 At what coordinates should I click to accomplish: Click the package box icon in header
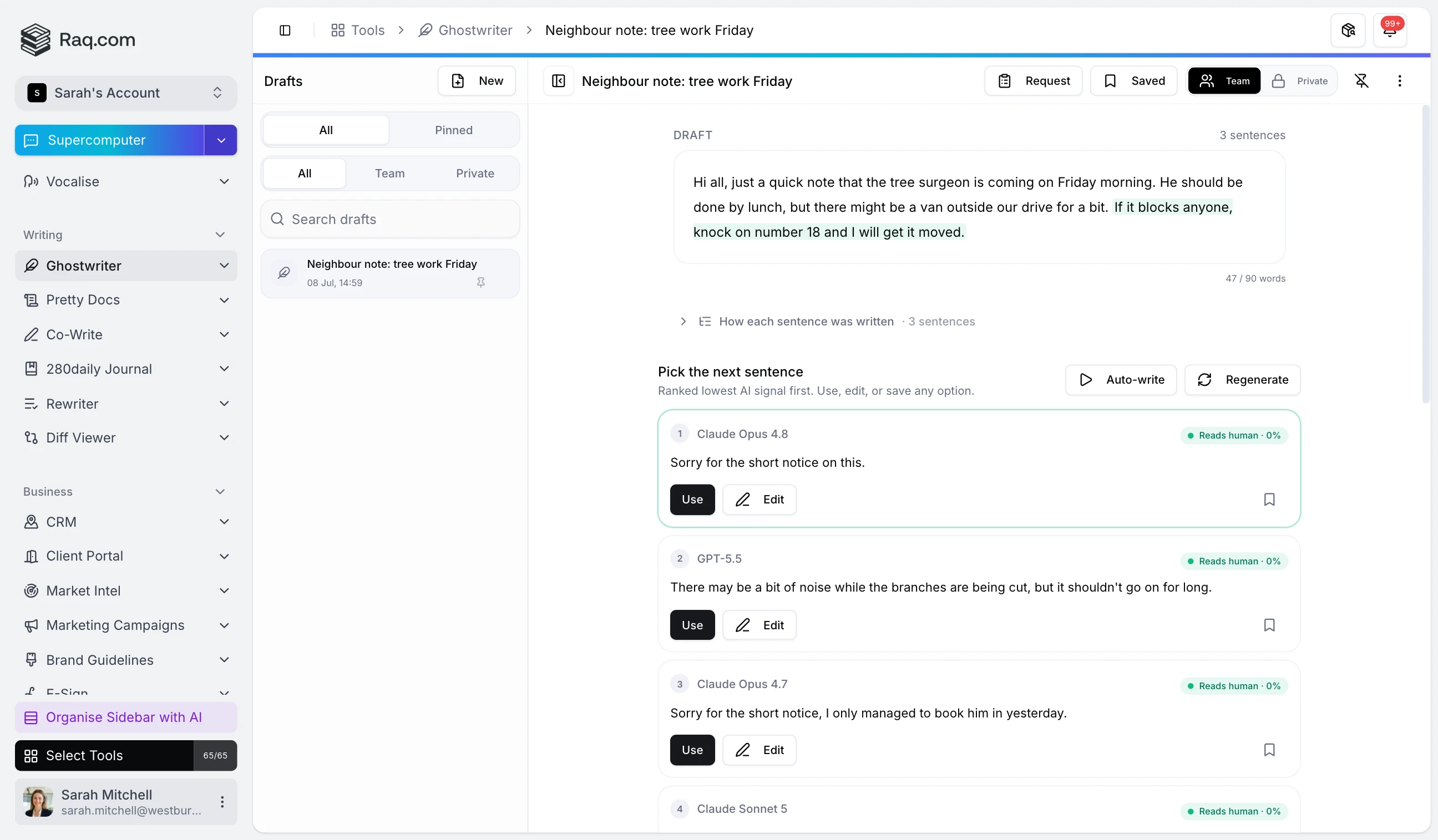pyautogui.click(x=1348, y=30)
